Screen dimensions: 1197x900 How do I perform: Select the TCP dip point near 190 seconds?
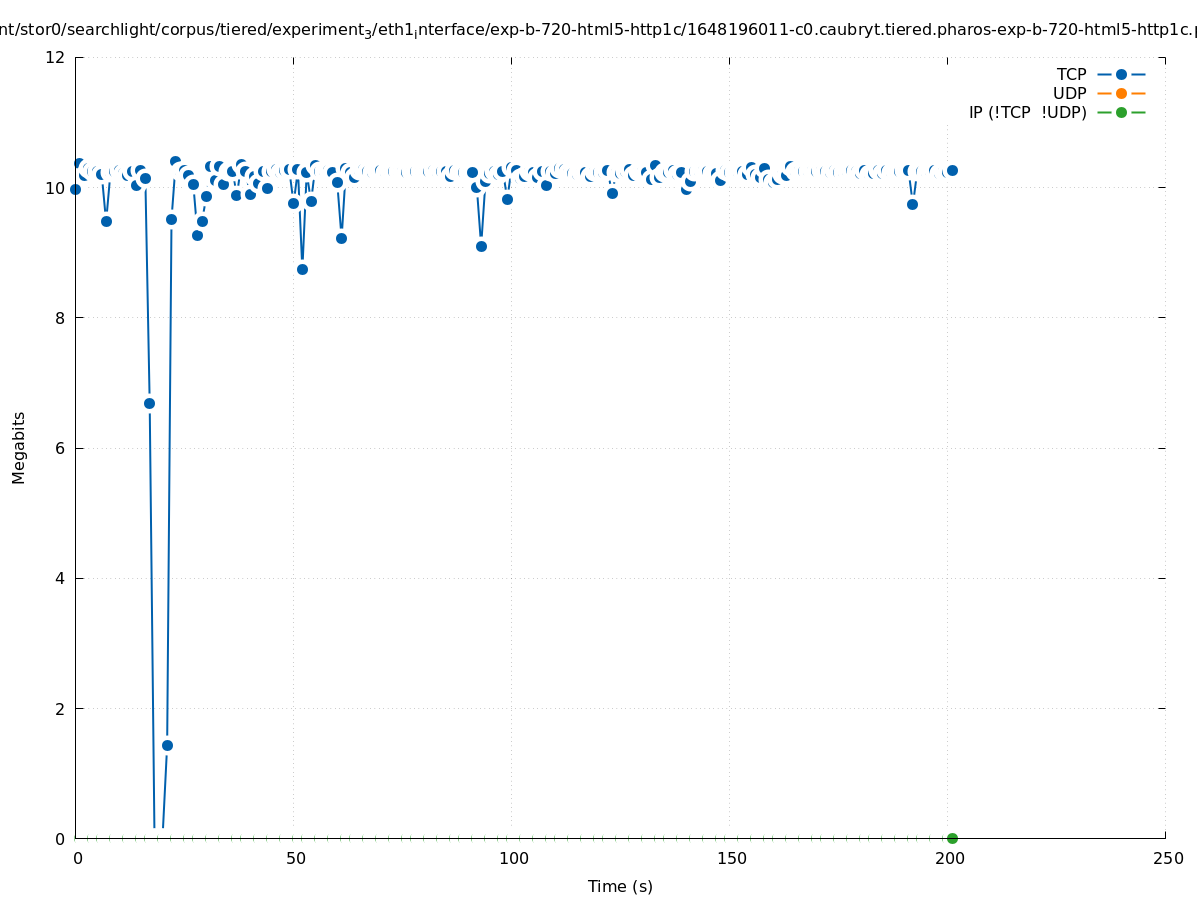912,204
